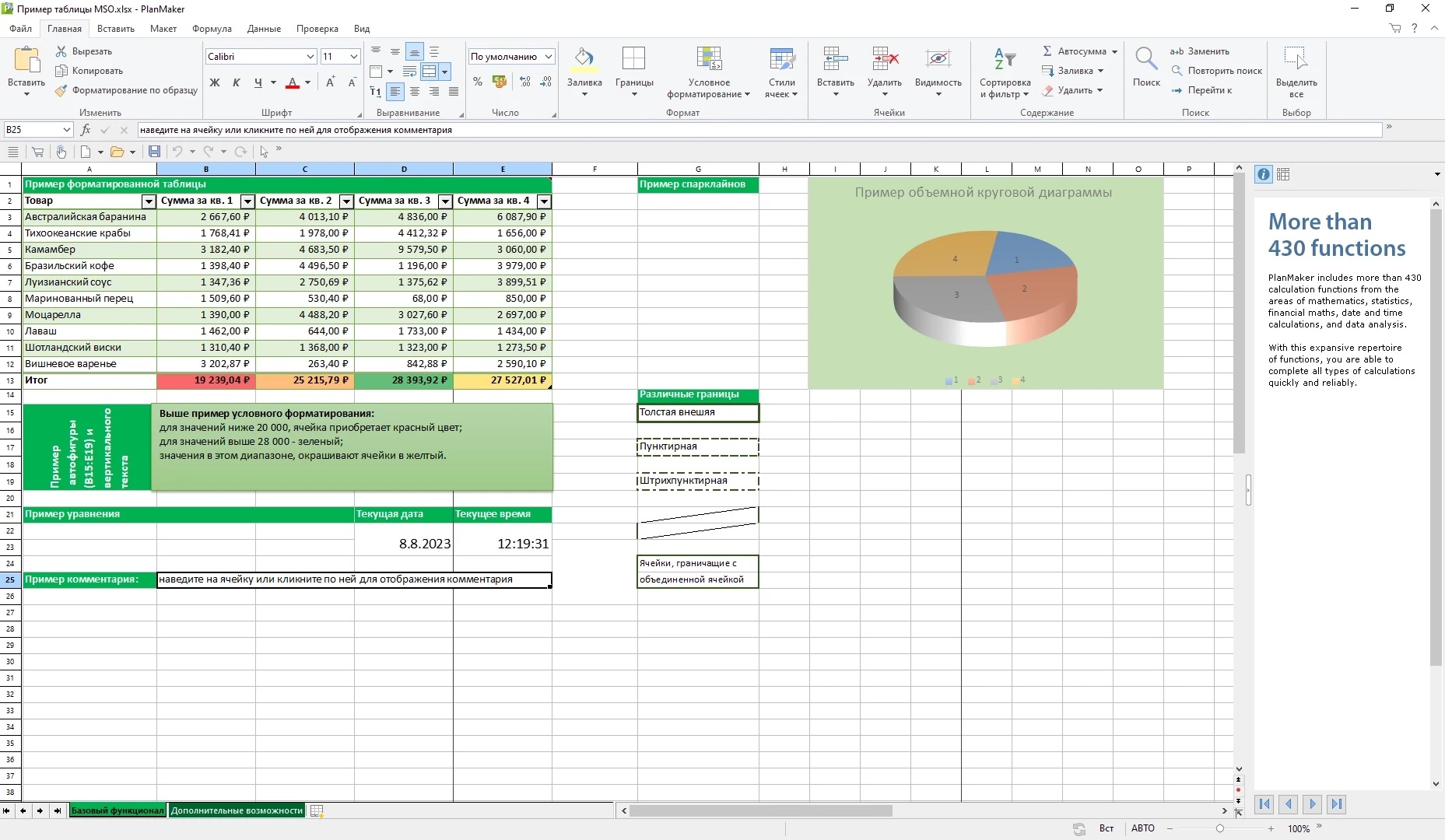This screenshot has width=1445, height=840.
Task: Click the Select all (Выделить все) icon
Action: tap(1296, 59)
